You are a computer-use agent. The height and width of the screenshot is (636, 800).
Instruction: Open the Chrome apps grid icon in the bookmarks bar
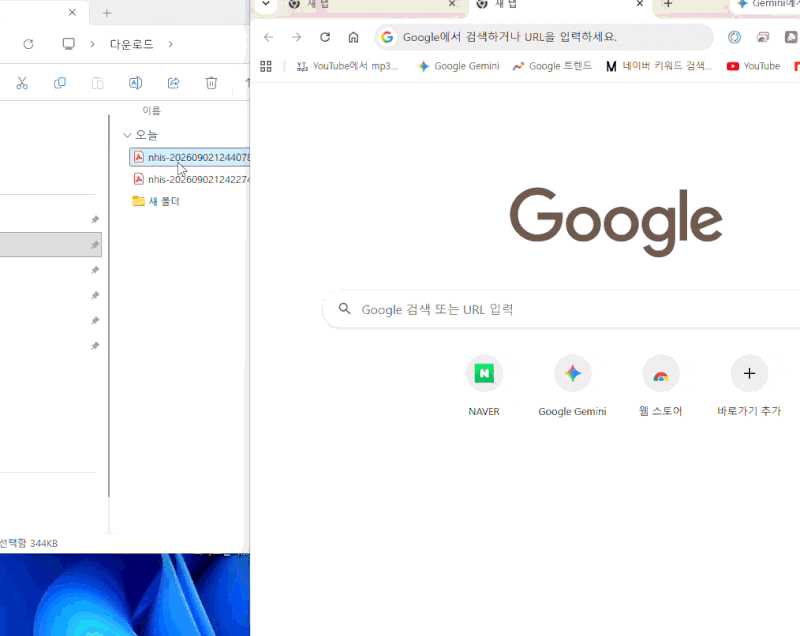point(266,66)
